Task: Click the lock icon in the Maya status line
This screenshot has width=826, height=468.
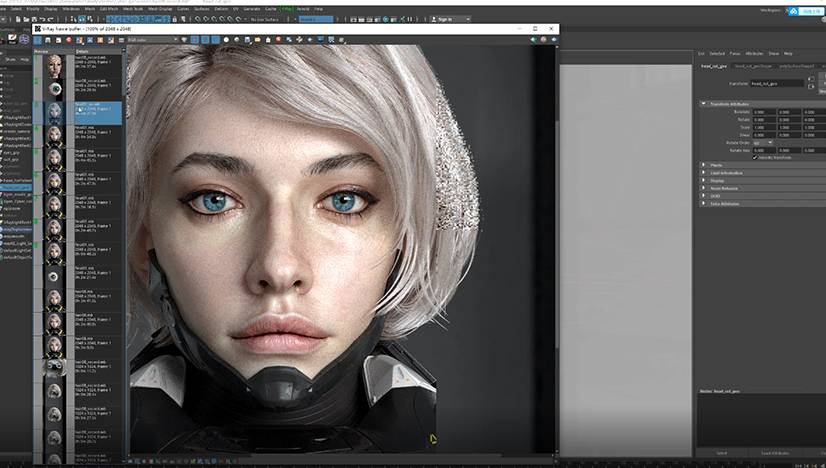Action: [x=174, y=20]
